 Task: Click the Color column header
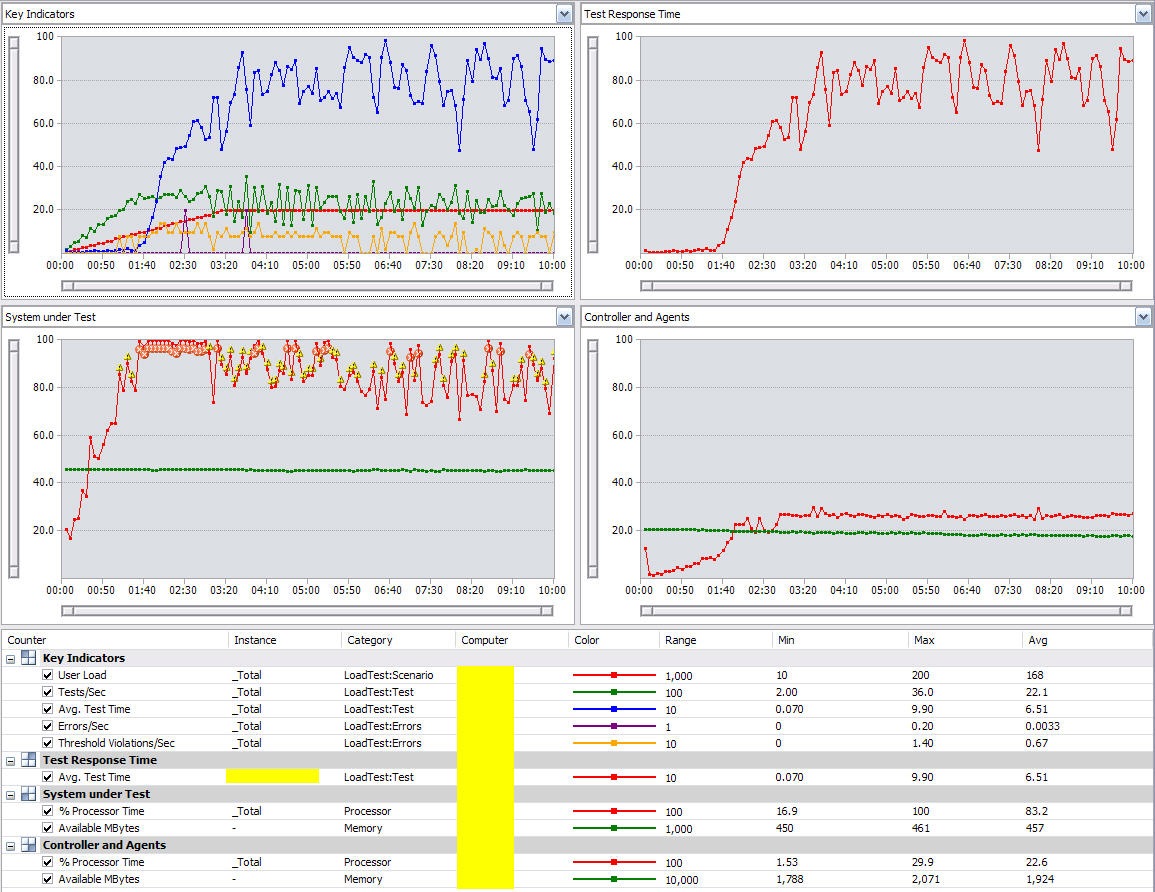point(614,639)
